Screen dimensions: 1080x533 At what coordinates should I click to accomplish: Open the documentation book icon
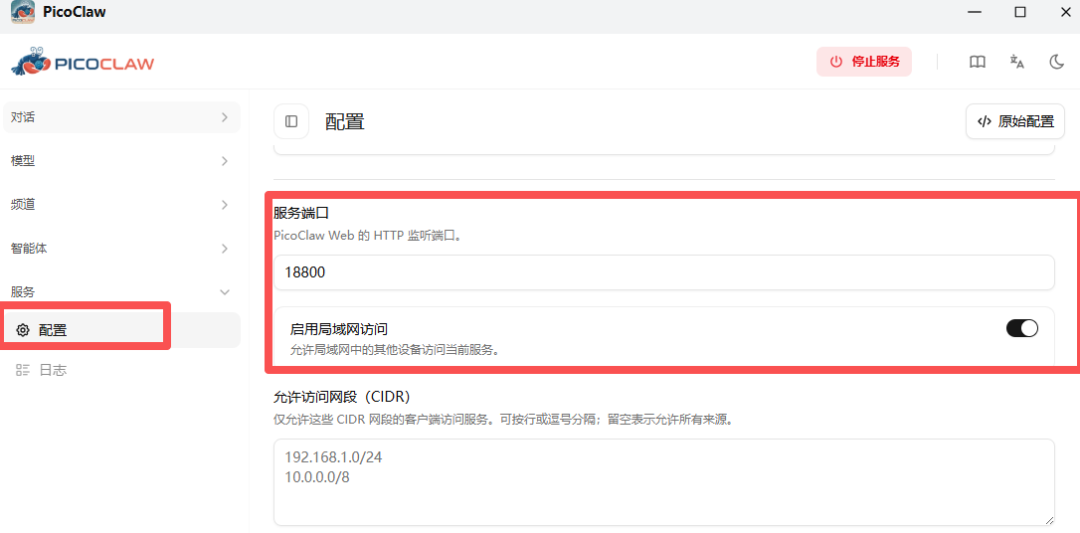(x=977, y=62)
